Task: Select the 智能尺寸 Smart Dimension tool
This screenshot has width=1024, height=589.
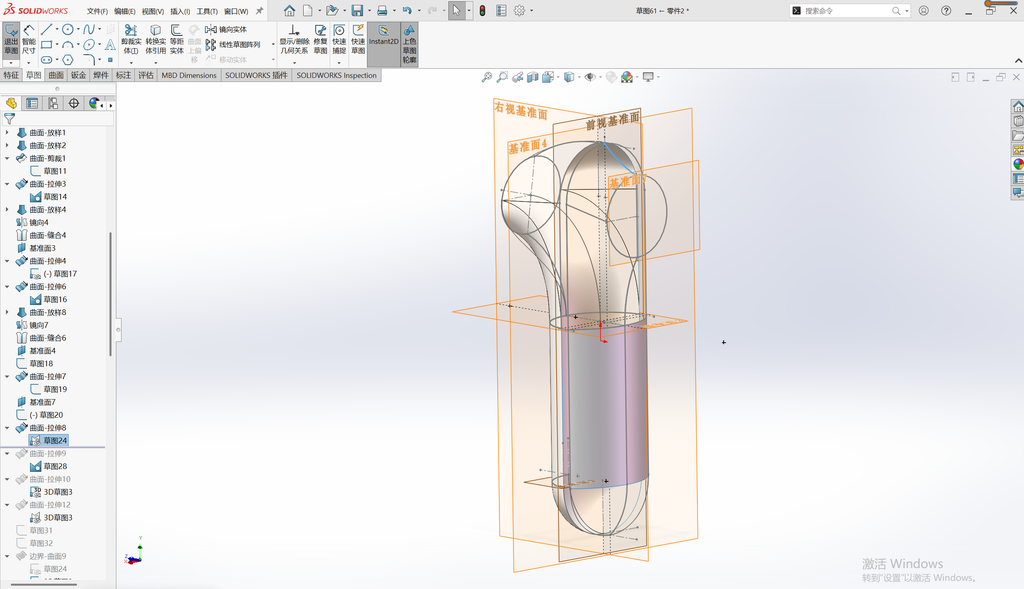Action: [29, 40]
